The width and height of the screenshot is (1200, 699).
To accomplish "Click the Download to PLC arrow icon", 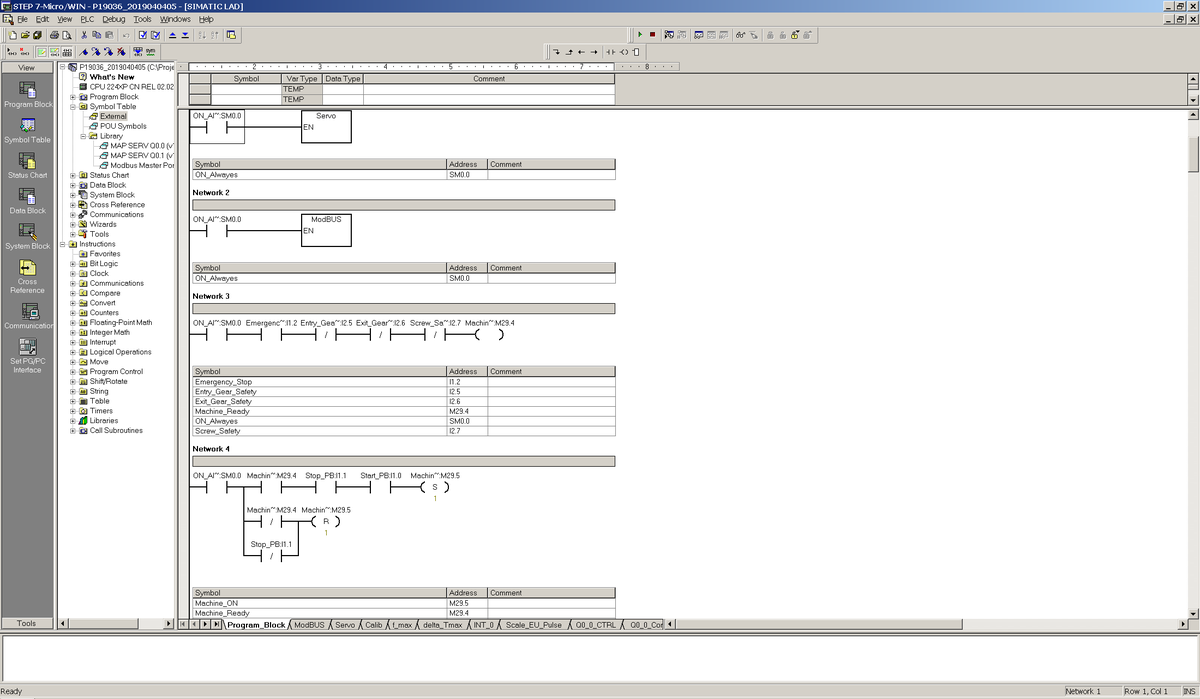I will point(185,35).
